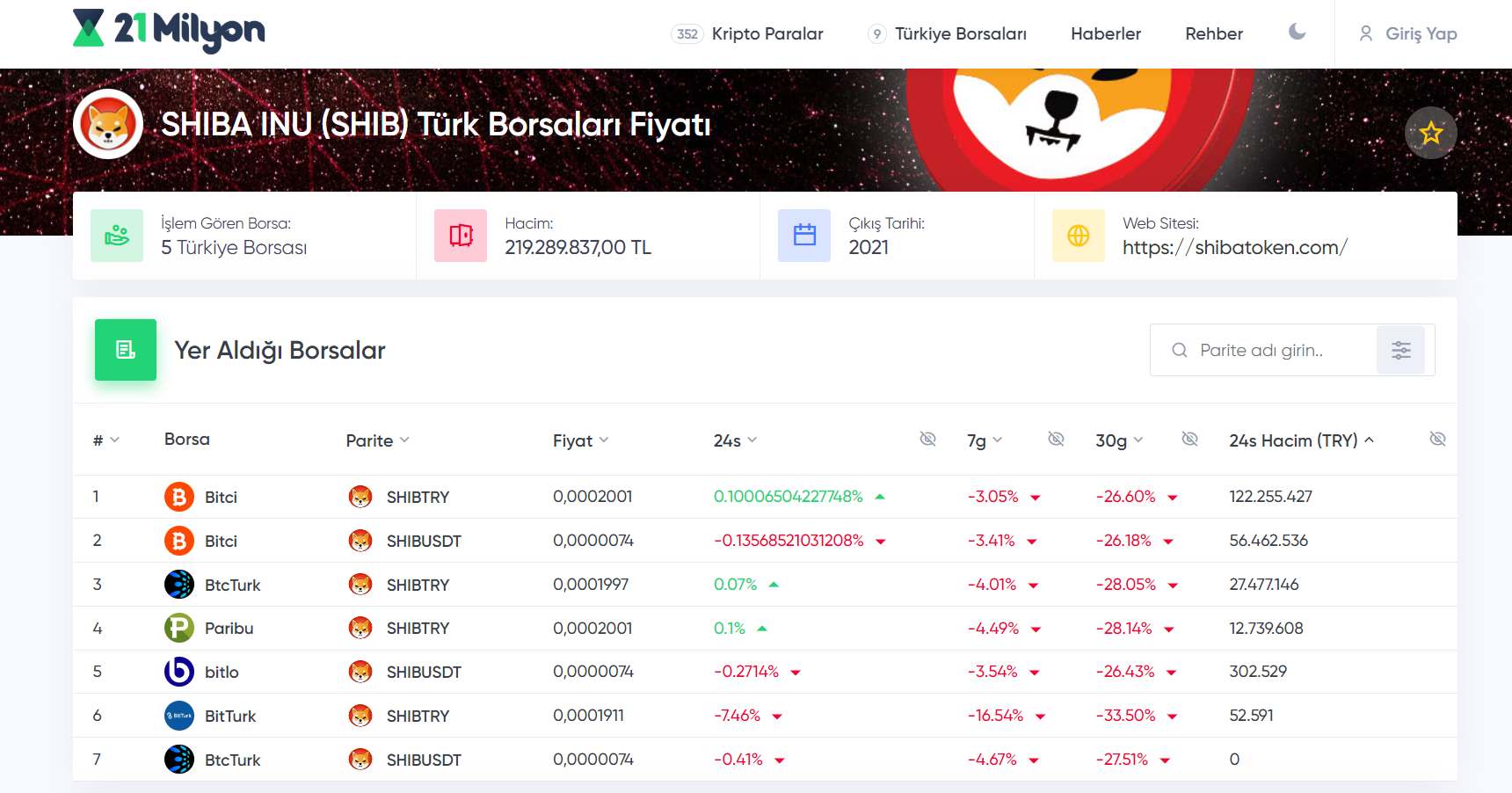Go to Rehber page
1512x793 pixels.
coord(1214,33)
